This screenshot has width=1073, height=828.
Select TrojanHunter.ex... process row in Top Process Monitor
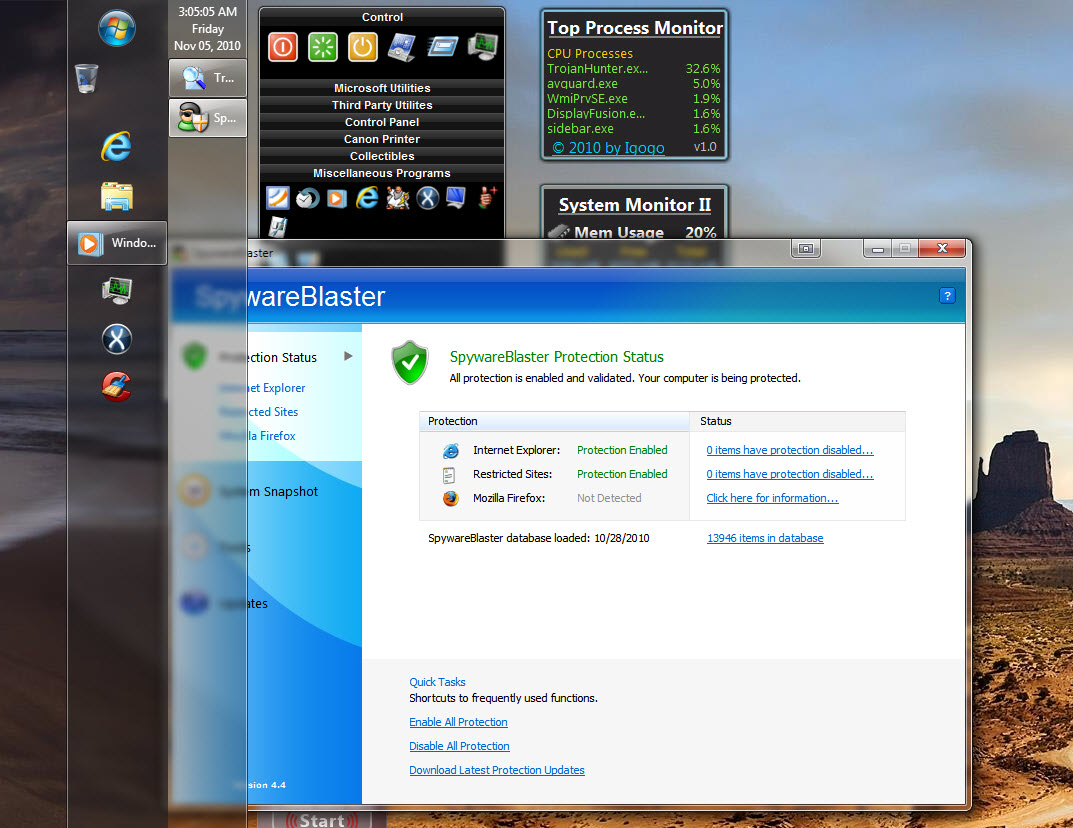(634, 68)
